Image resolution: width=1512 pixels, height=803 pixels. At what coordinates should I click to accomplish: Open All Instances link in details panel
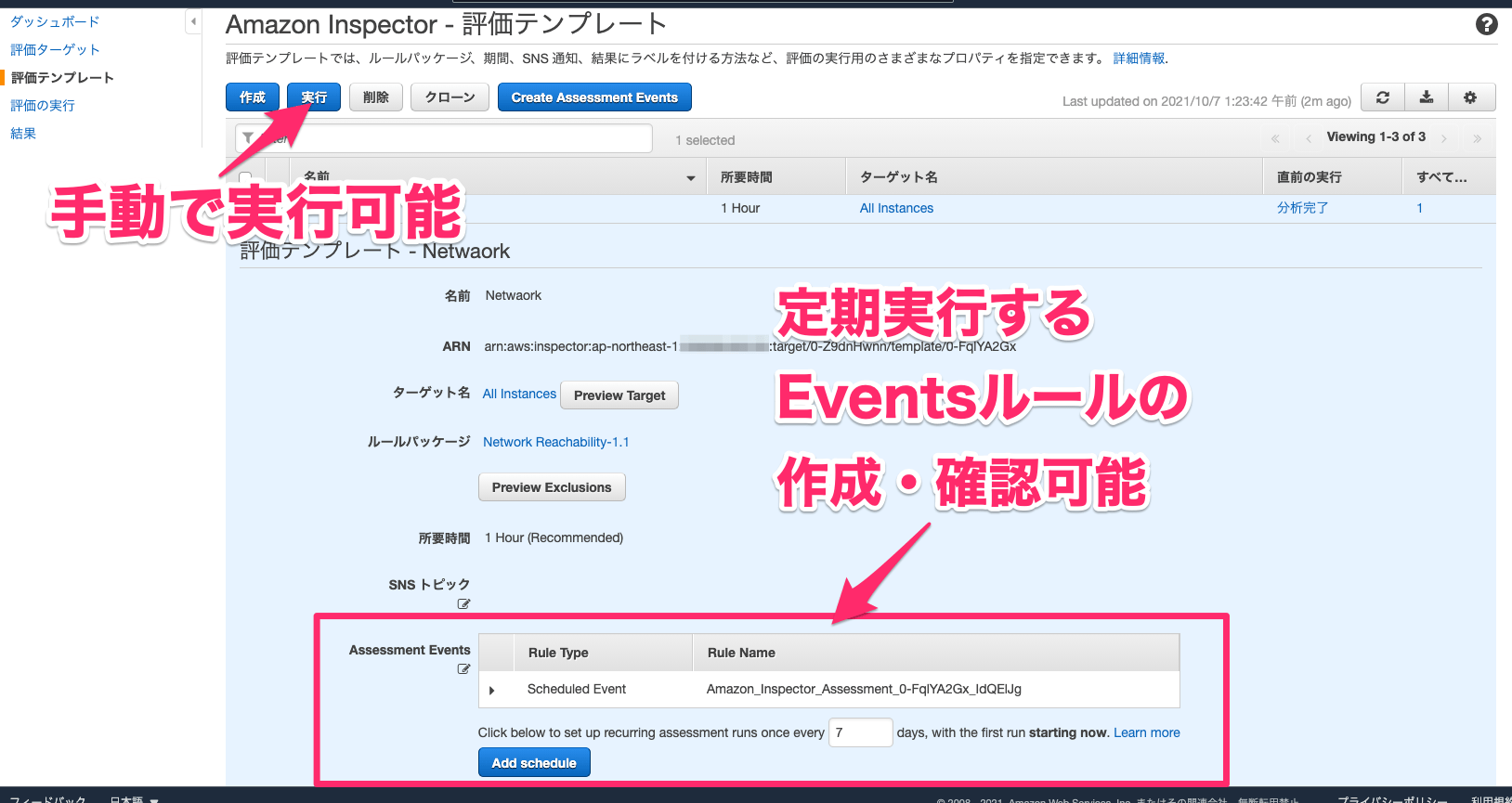pyautogui.click(x=519, y=394)
